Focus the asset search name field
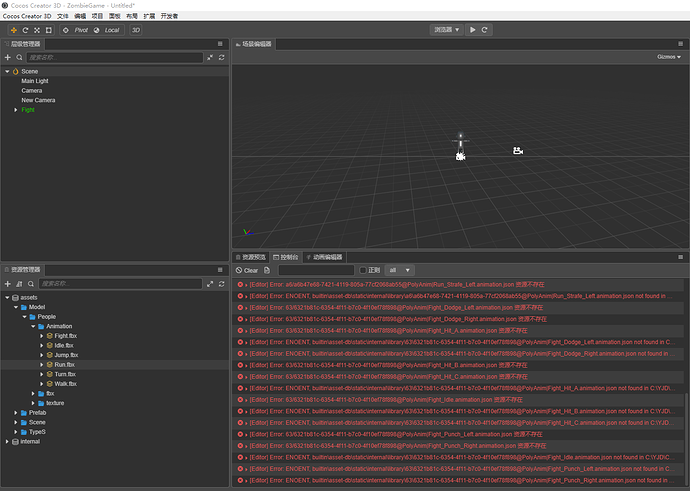690x491 pixels. [x=121, y=284]
